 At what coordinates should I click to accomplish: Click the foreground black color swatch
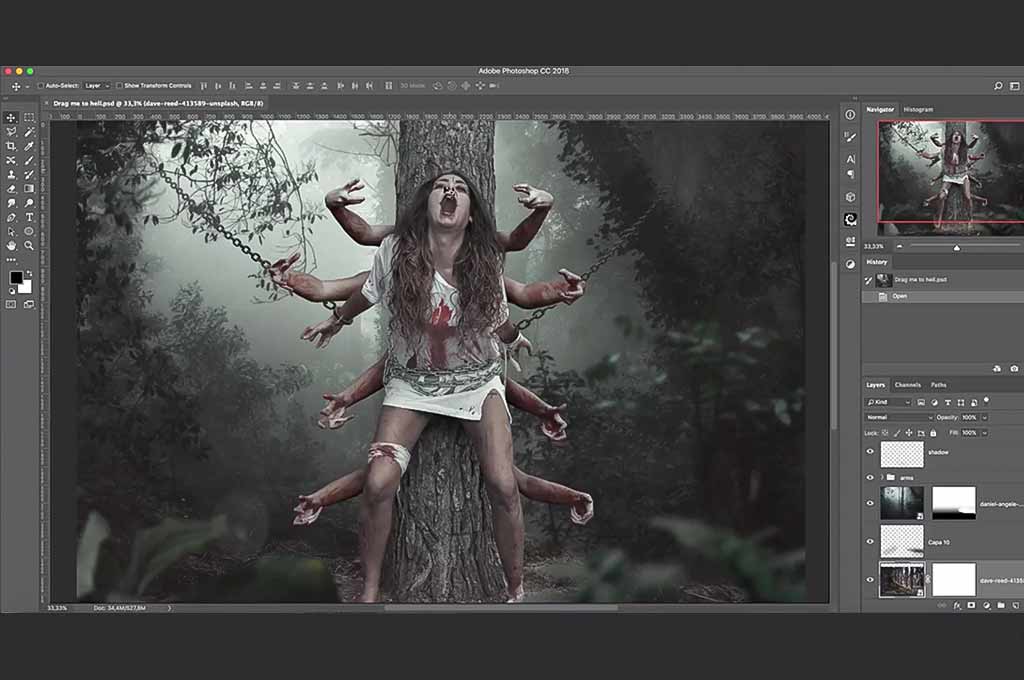pos(16,278)
